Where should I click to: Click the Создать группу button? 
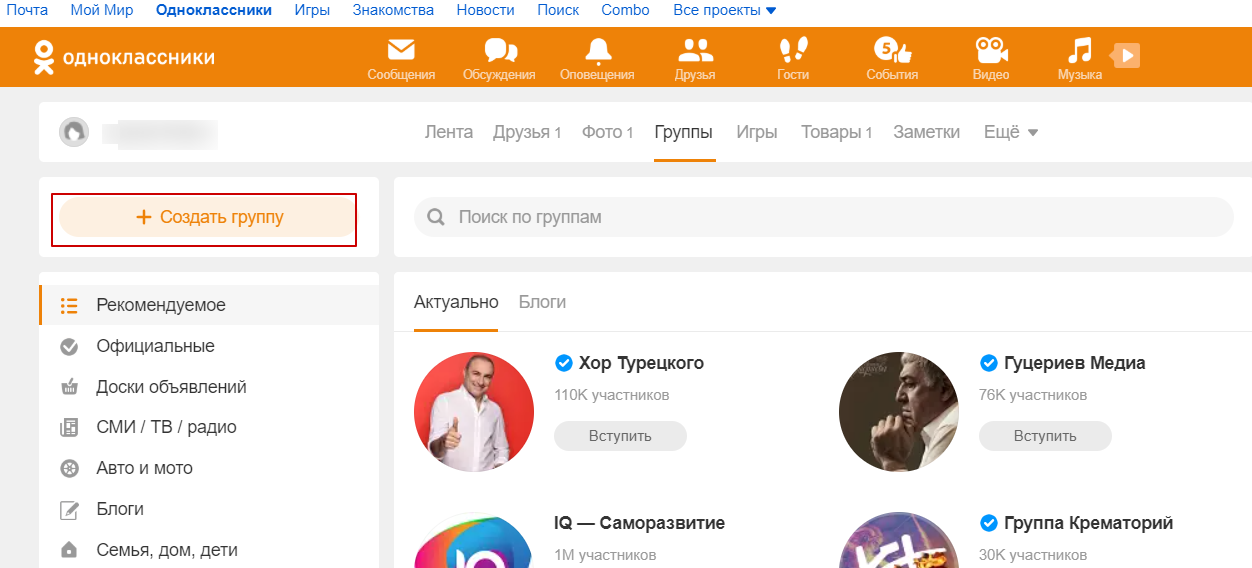(x=208, y=217)
